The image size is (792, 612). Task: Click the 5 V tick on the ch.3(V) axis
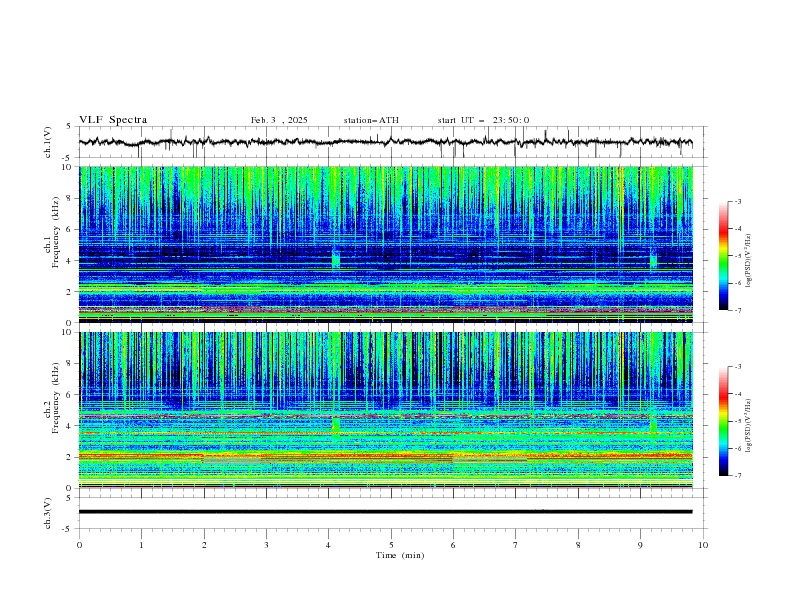(x=68, y=498)
